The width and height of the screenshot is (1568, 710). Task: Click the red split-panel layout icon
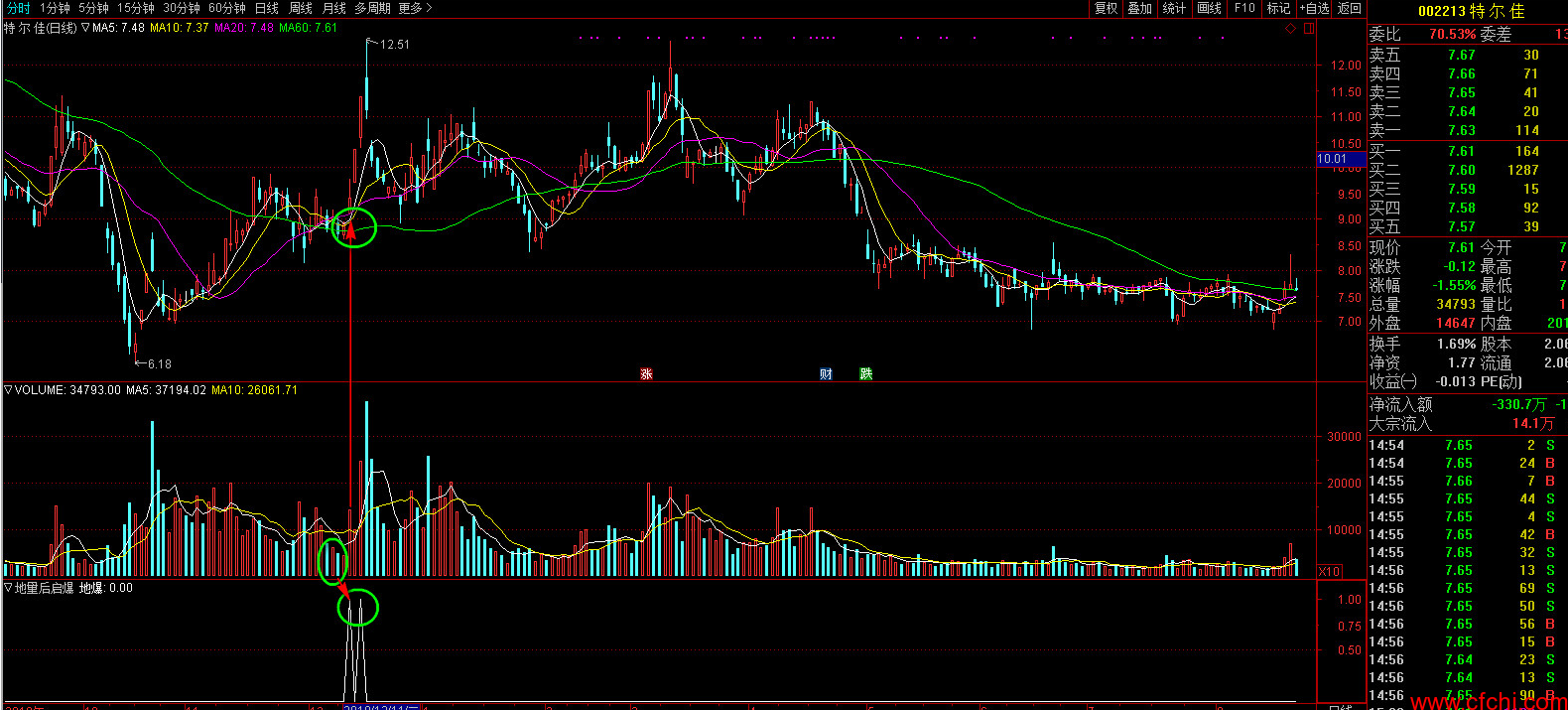(x=1309, y=28)
